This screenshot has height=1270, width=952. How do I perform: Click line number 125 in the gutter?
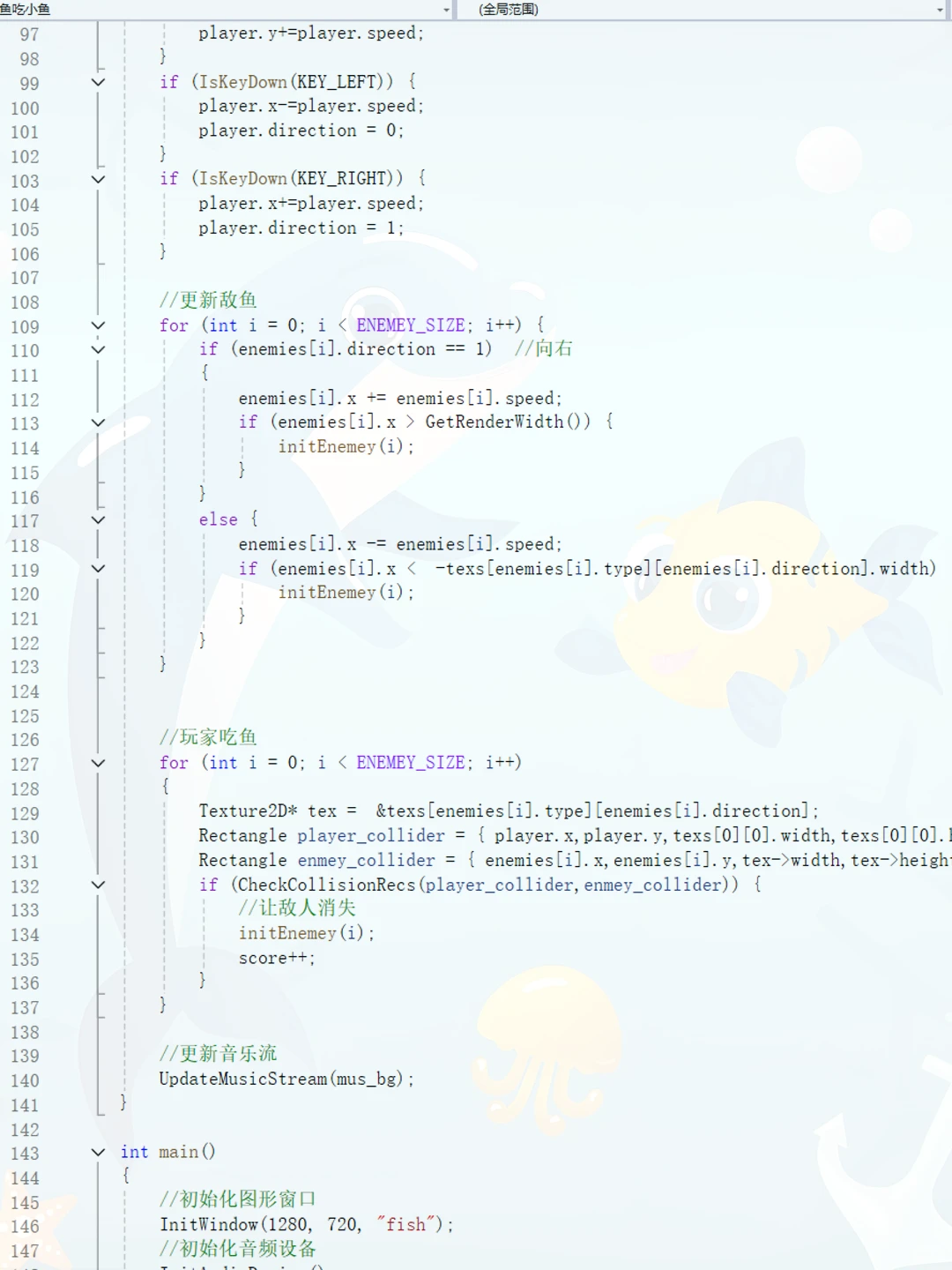25,716
